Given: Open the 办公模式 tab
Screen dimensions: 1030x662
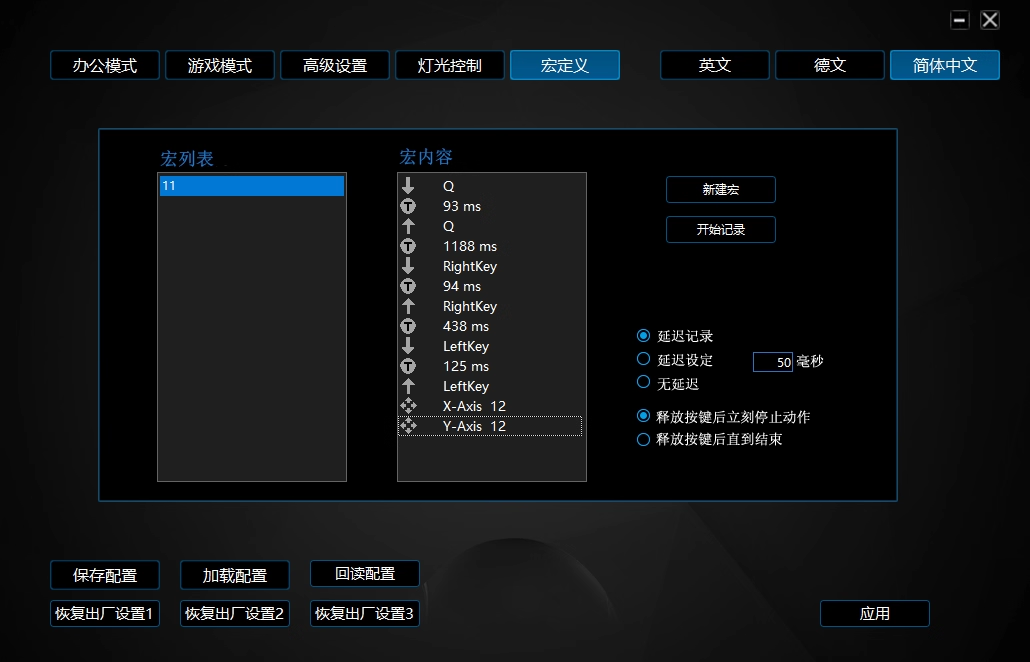Looking at the screenshot, I should (105, 65).
